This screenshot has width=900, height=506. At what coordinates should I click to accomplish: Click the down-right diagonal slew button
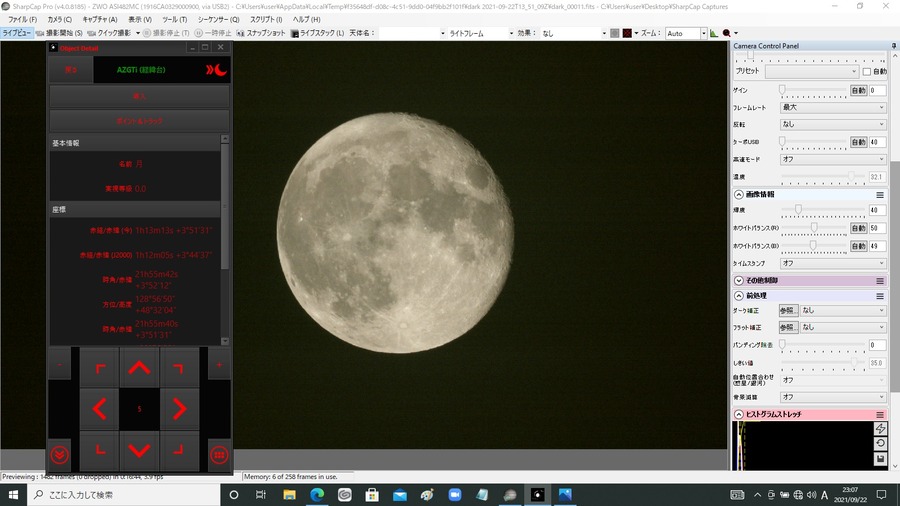[180, 450]
